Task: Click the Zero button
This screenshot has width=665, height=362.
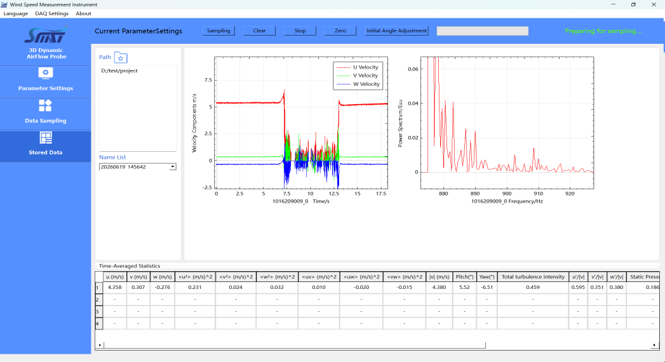Action: click(340, 31)
